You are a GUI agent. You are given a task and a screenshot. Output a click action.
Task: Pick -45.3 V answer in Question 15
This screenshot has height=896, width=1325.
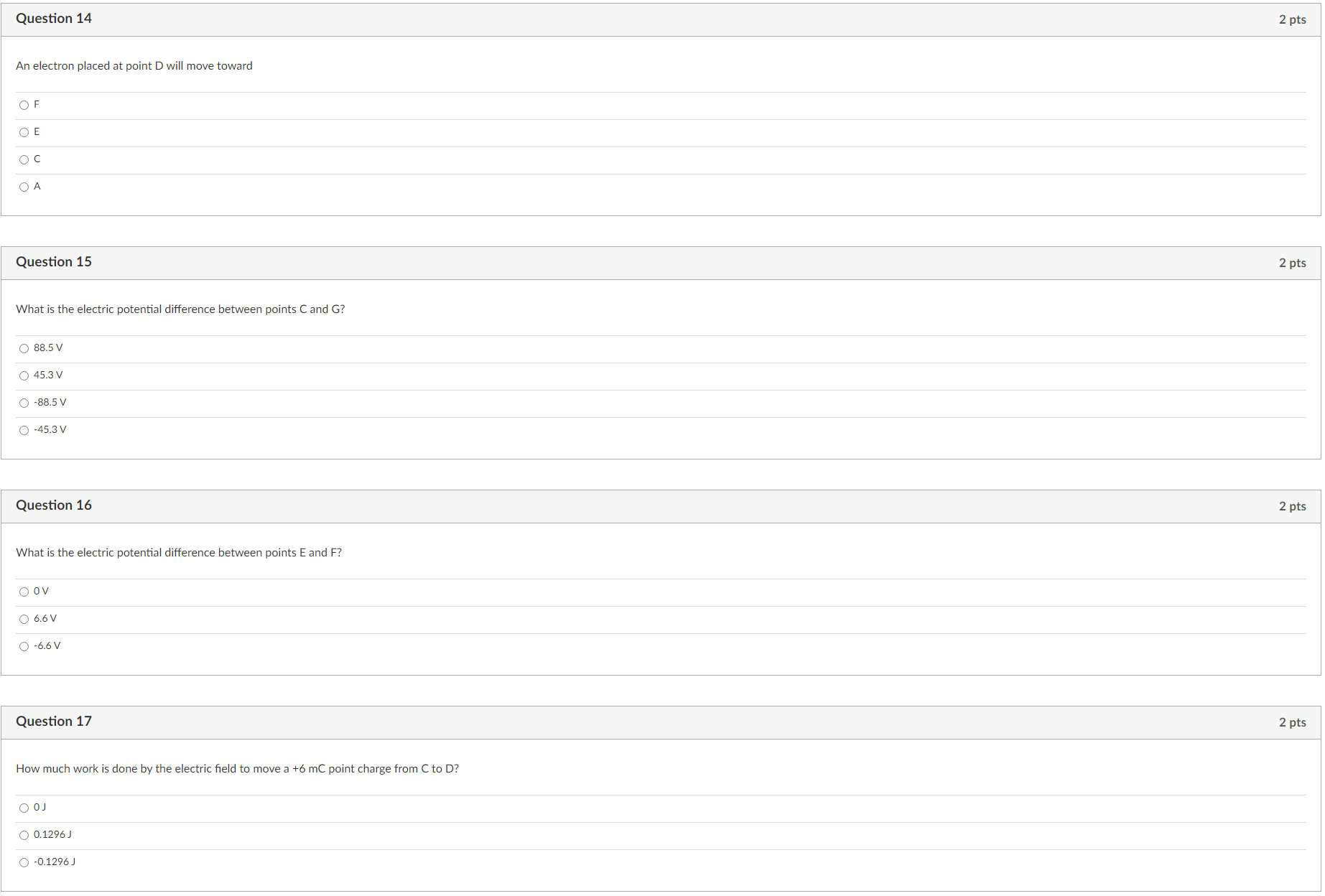pos(24,430)
